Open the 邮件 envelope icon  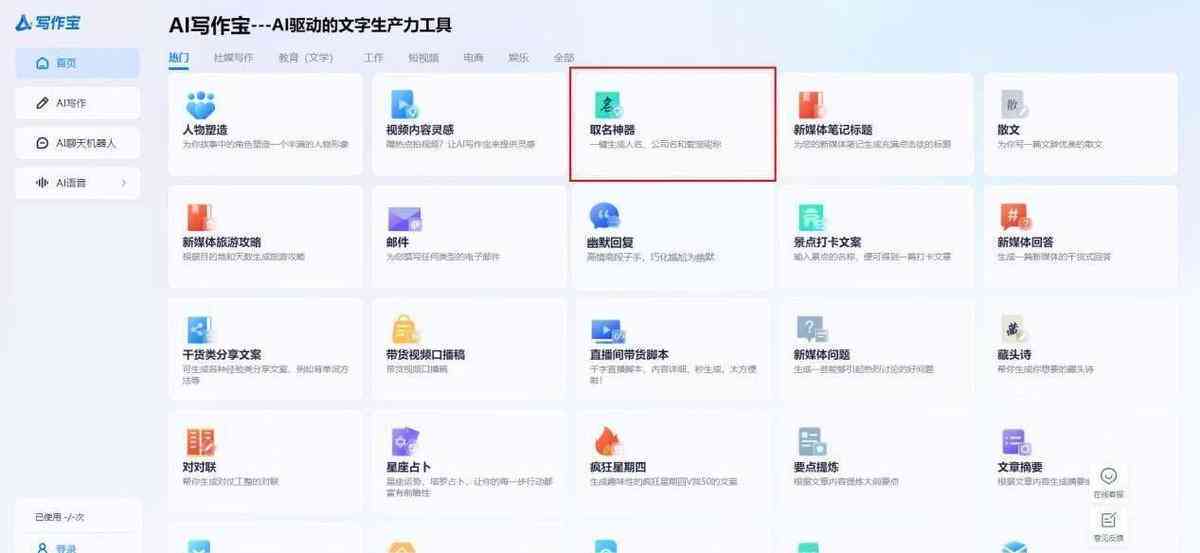[404, 217]
